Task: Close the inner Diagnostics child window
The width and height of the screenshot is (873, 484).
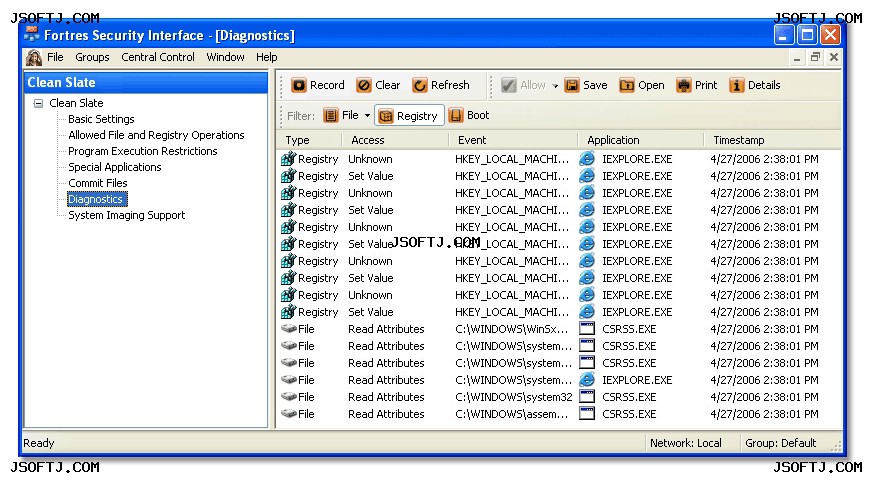Action: (x=833, y=57)
